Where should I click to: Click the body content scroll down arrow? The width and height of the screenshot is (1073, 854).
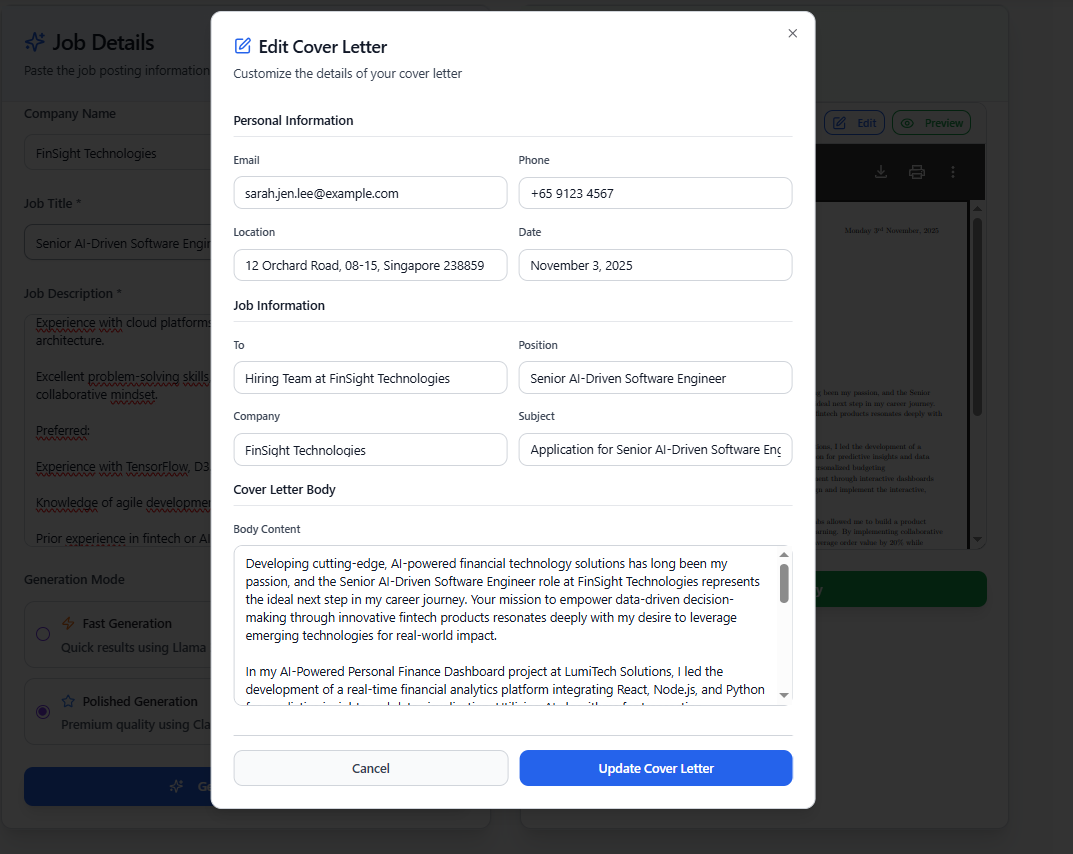tap(784, 695)
